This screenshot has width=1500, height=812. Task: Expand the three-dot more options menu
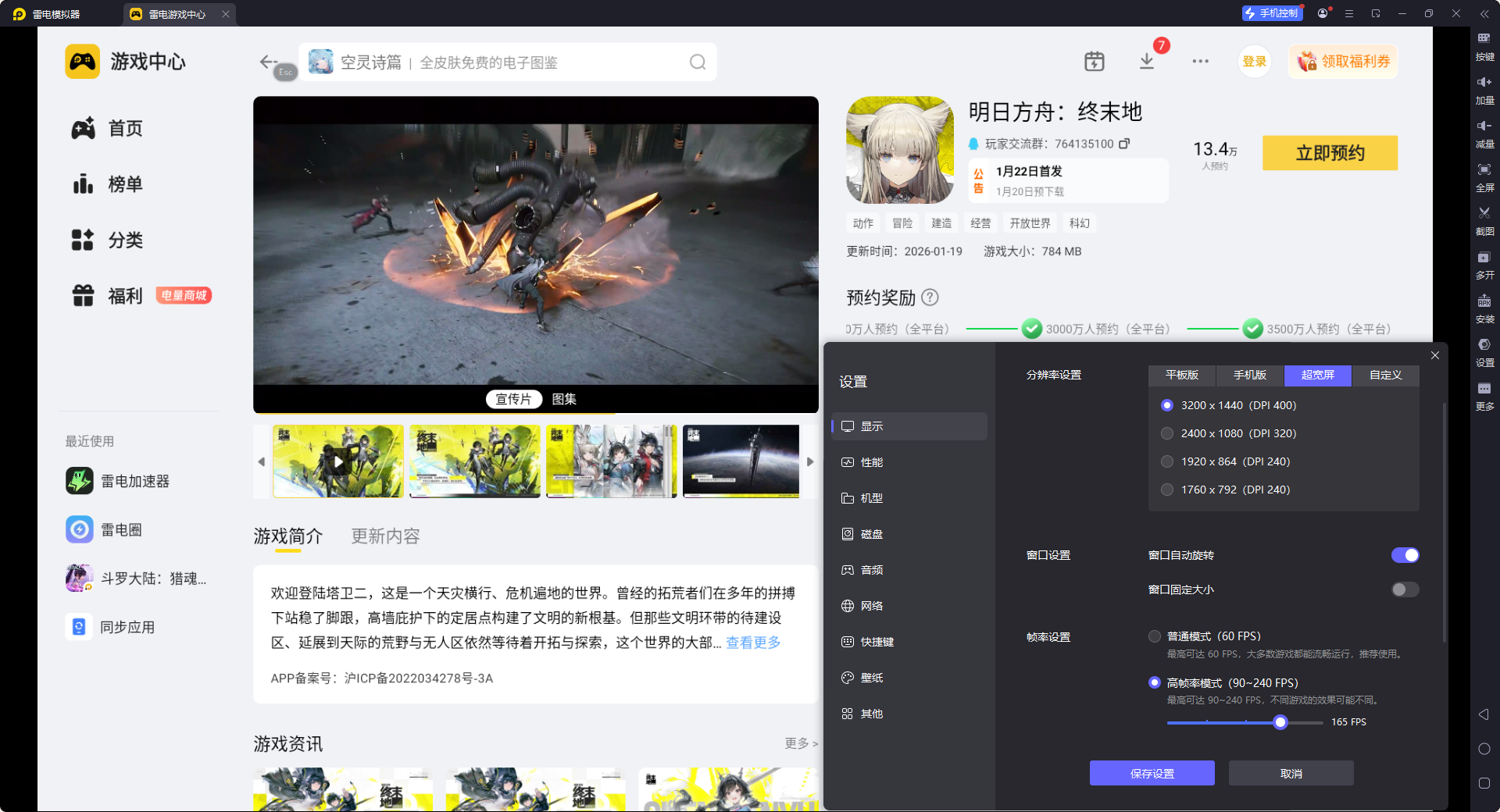tap(1200, 61)
